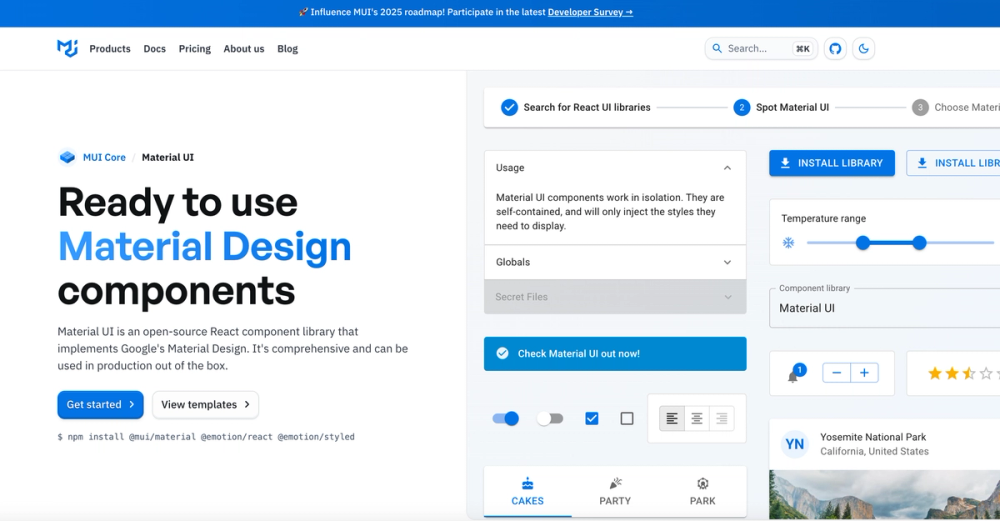Open the Component library select field

885,308
